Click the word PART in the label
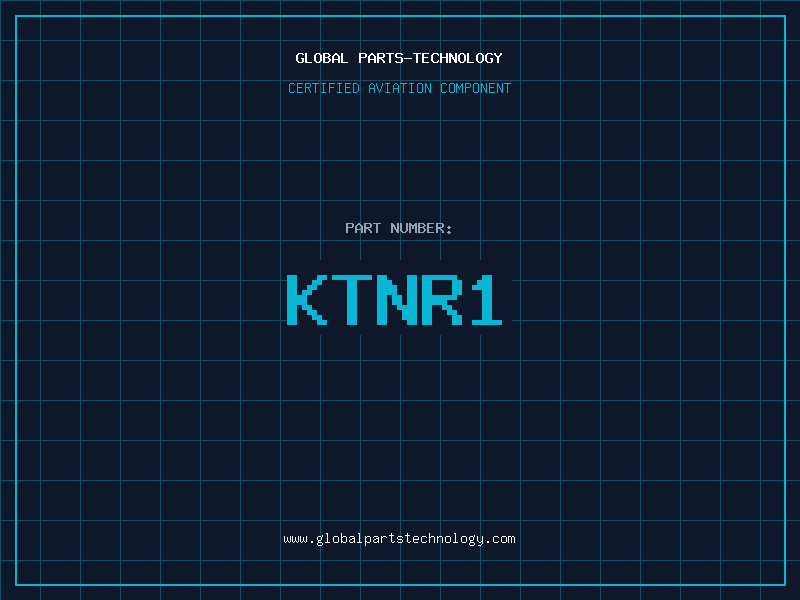The image size is (800, 600). pos(363,228)
